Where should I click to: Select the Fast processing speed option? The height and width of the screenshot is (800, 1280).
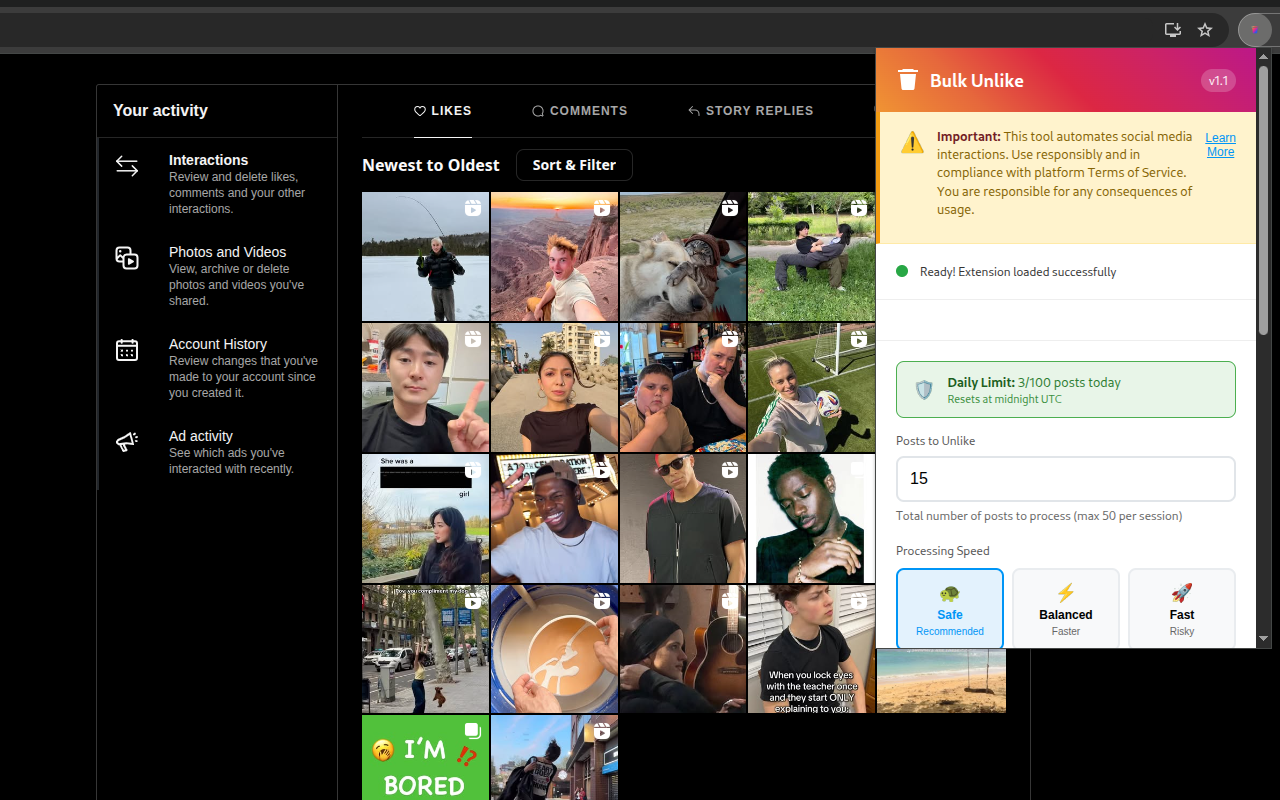click(x=1181, y=608)
